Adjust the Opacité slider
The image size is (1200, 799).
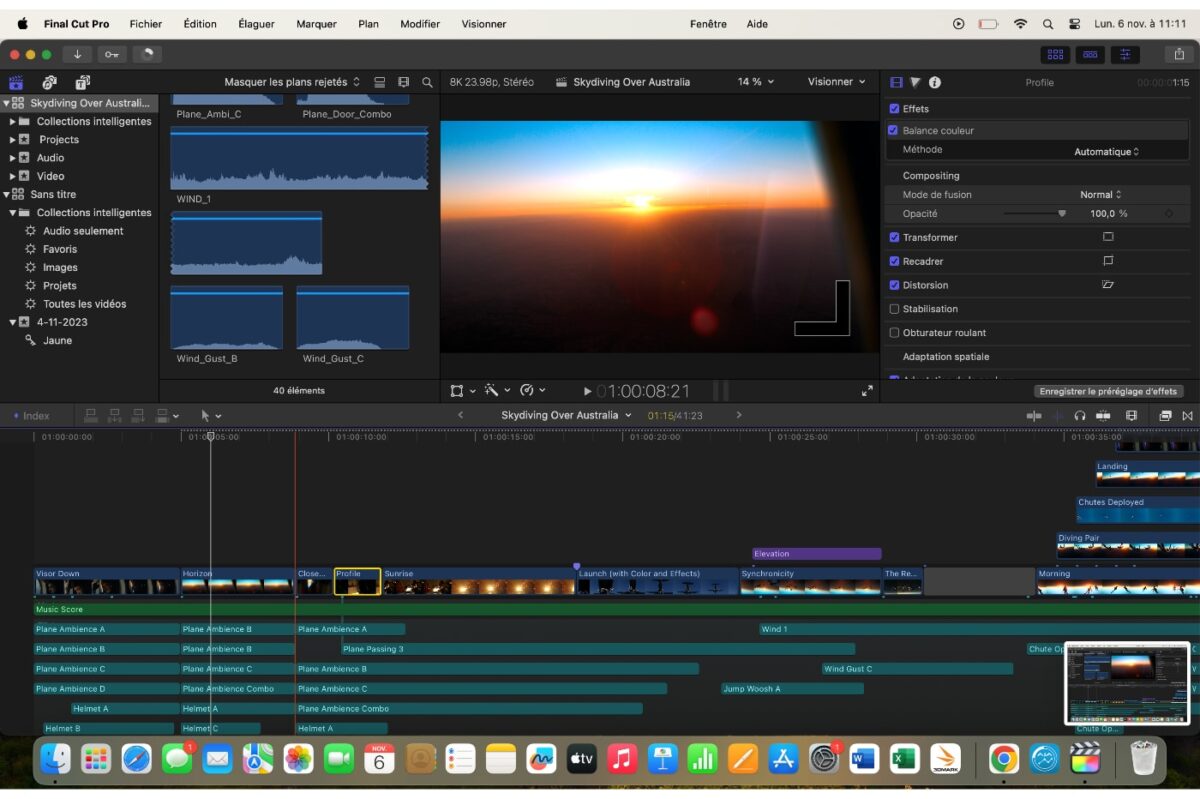coord(1035,213)
